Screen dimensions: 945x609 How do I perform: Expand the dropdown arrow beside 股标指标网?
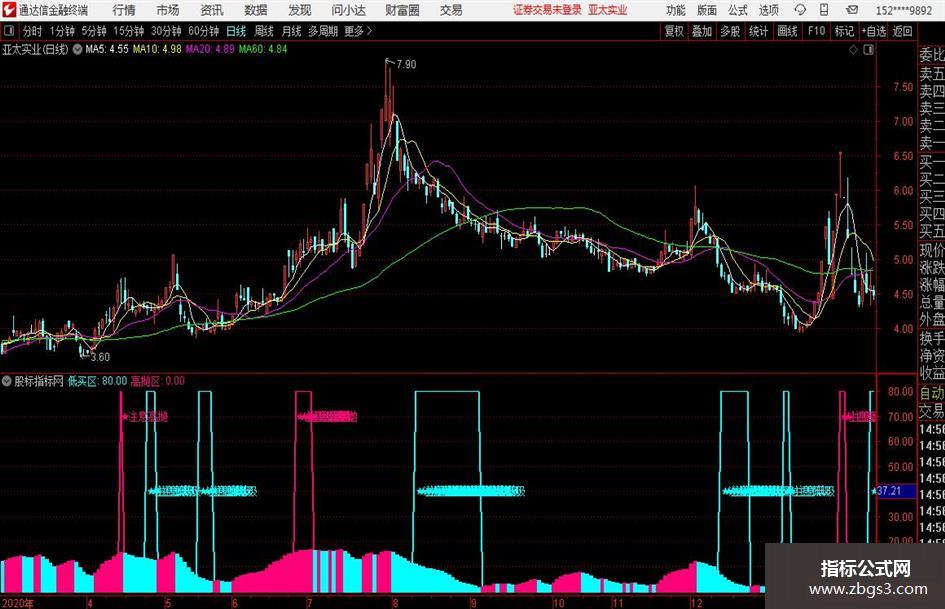pos(7,381)
